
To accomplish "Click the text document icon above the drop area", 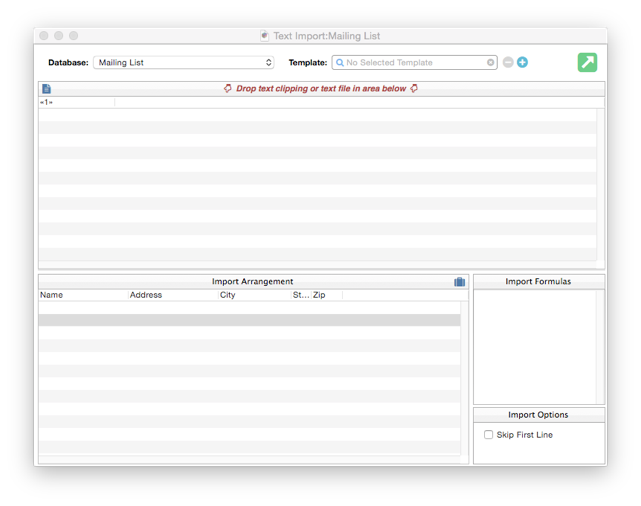I will 46,89.
